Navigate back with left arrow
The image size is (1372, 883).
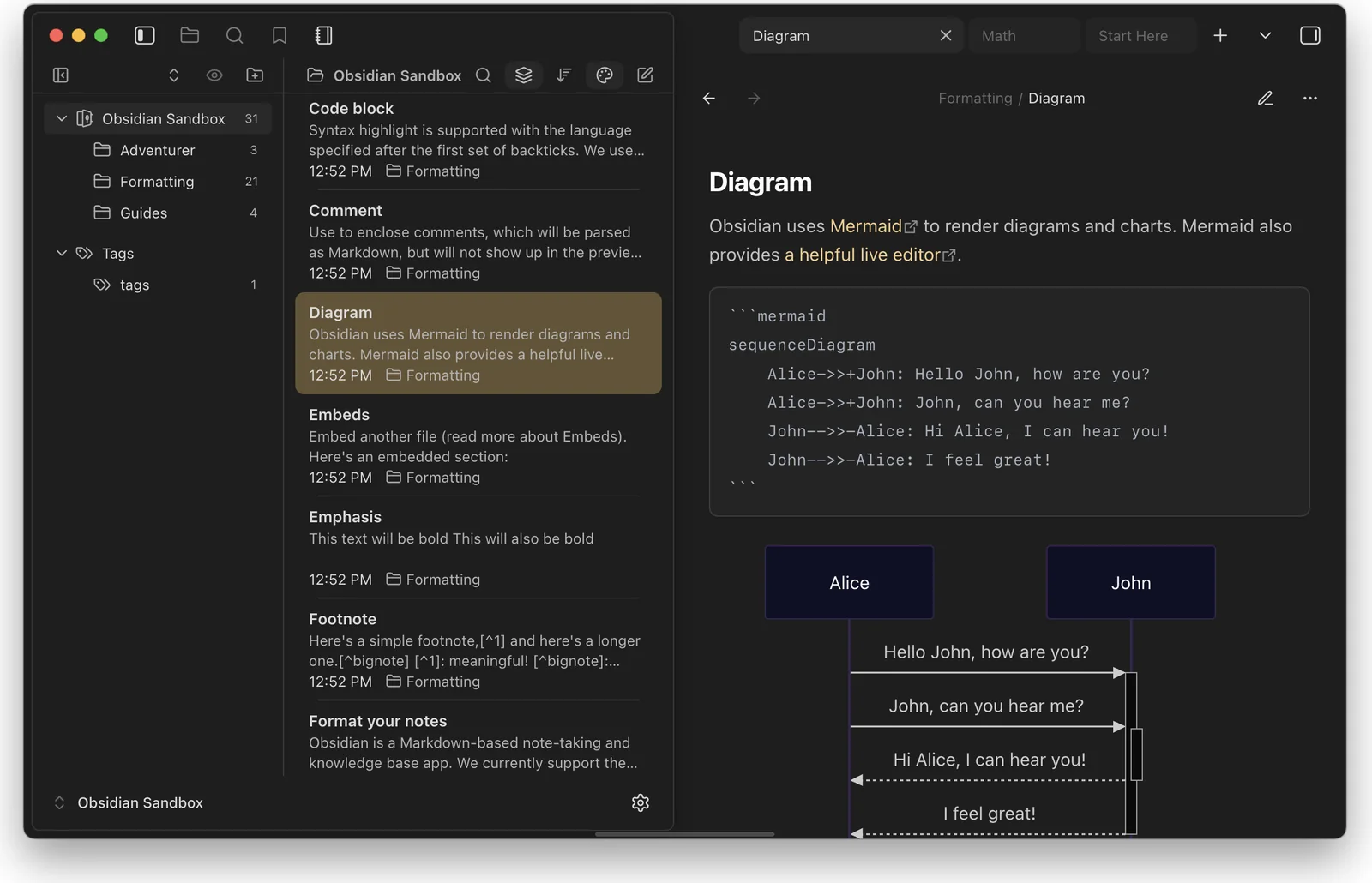tap(709, 99)
